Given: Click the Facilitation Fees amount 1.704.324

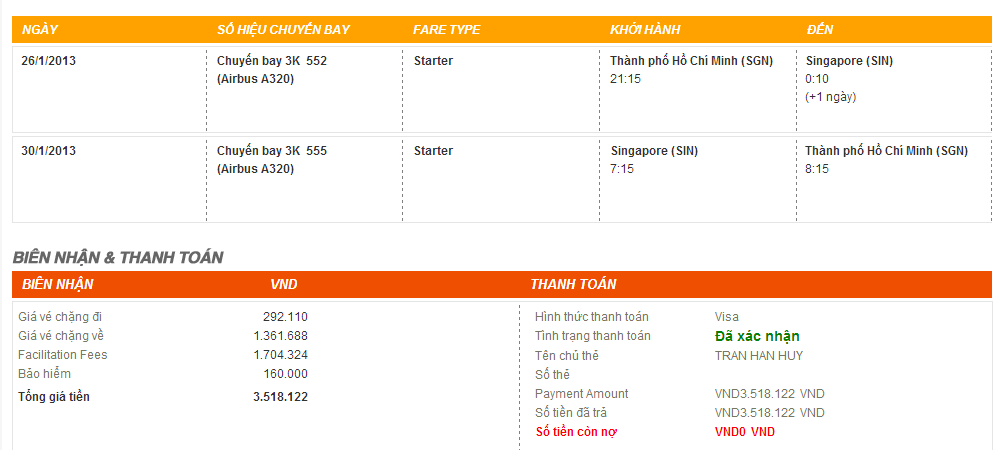Looking at the screenshot, I should click(x=280, y=355).
